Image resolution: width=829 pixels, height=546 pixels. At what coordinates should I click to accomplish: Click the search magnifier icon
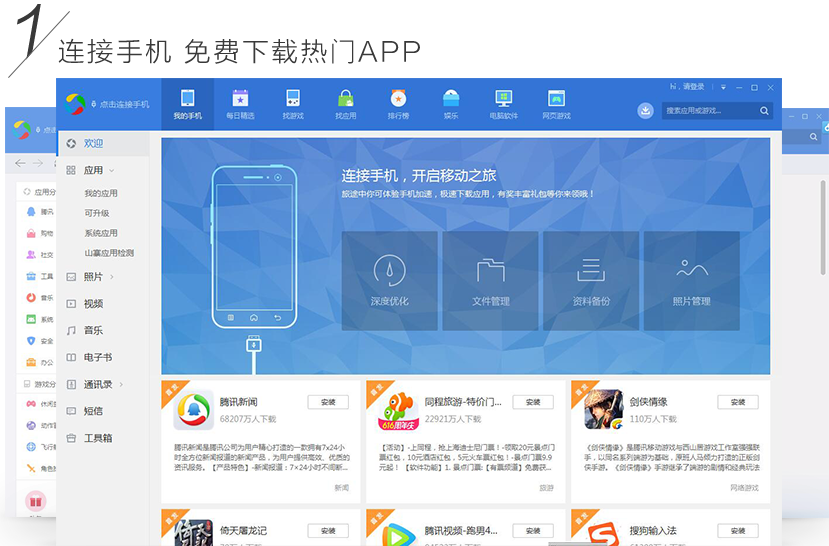[764, 110]
